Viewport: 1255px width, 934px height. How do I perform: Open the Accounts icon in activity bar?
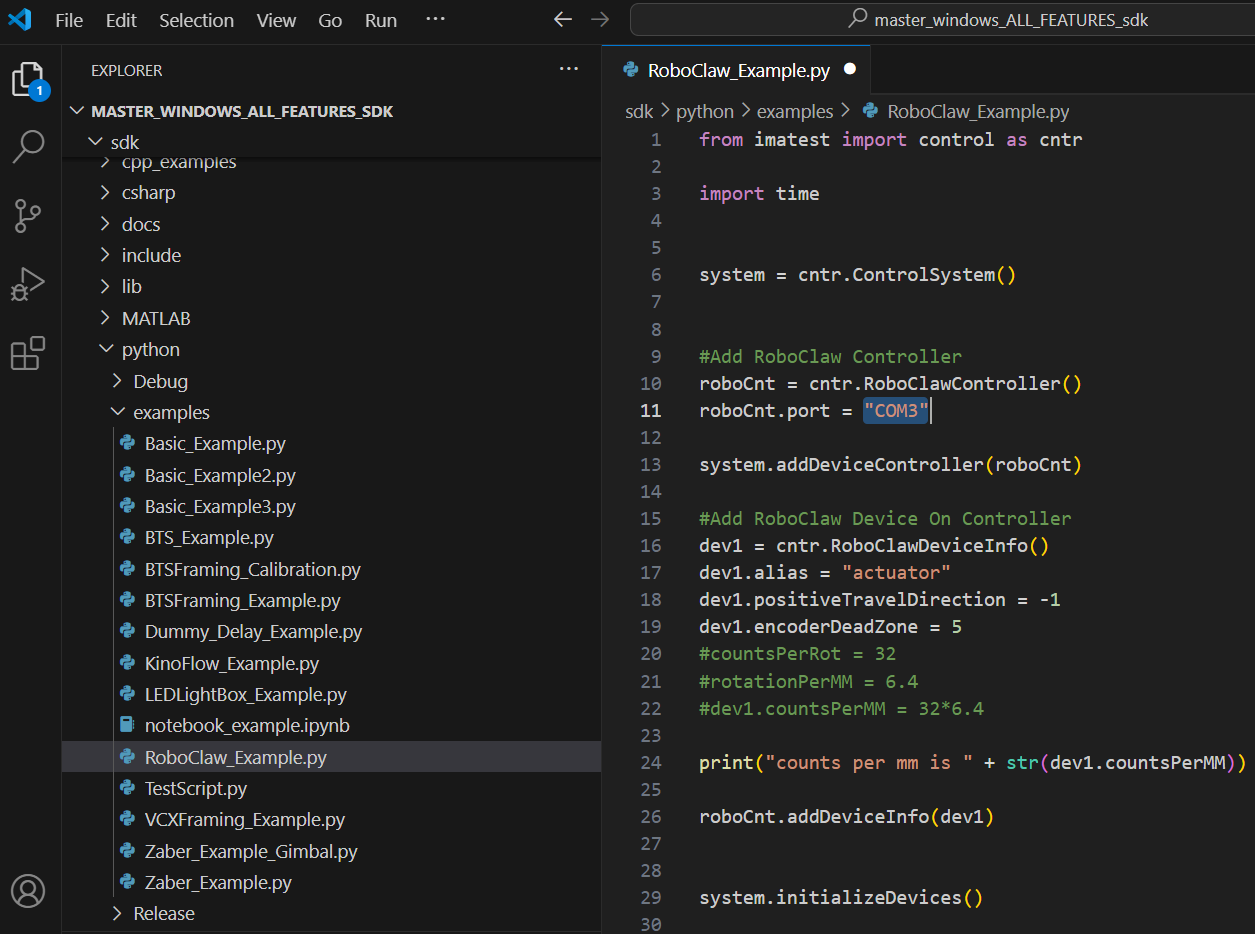coord(28,890)
